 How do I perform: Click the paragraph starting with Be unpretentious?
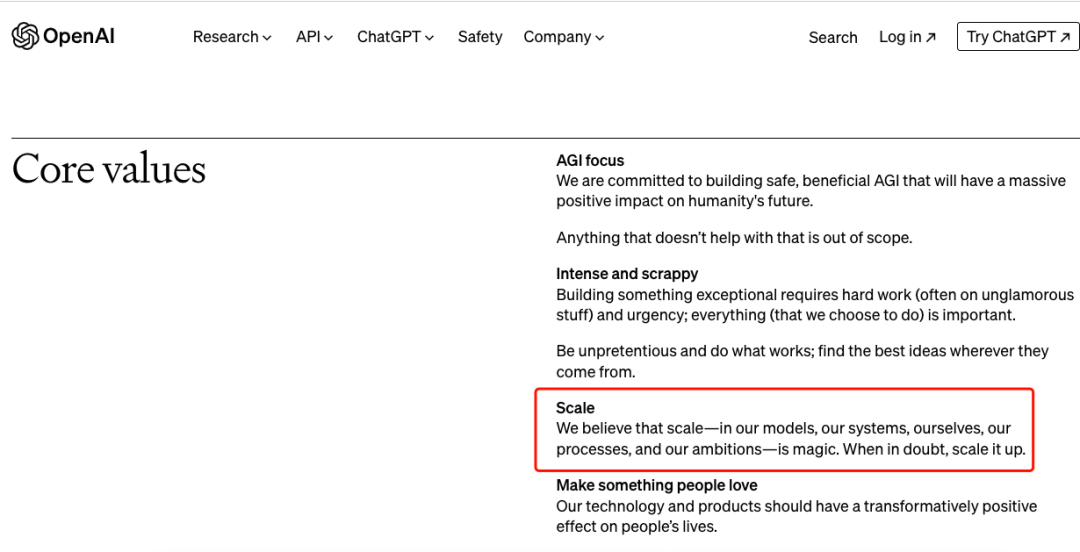coord(802,361)
